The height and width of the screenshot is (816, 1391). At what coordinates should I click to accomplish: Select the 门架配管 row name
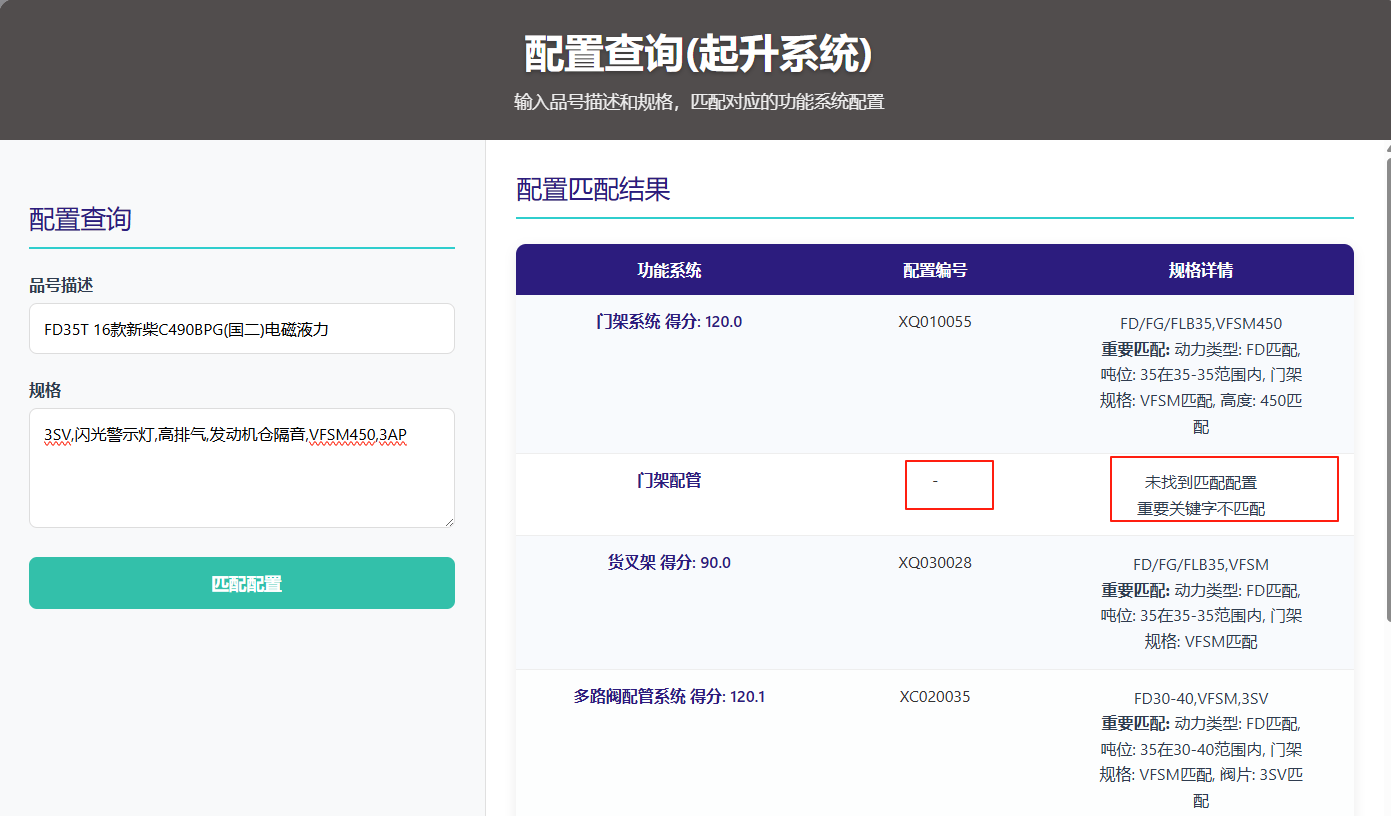[669, 481]
